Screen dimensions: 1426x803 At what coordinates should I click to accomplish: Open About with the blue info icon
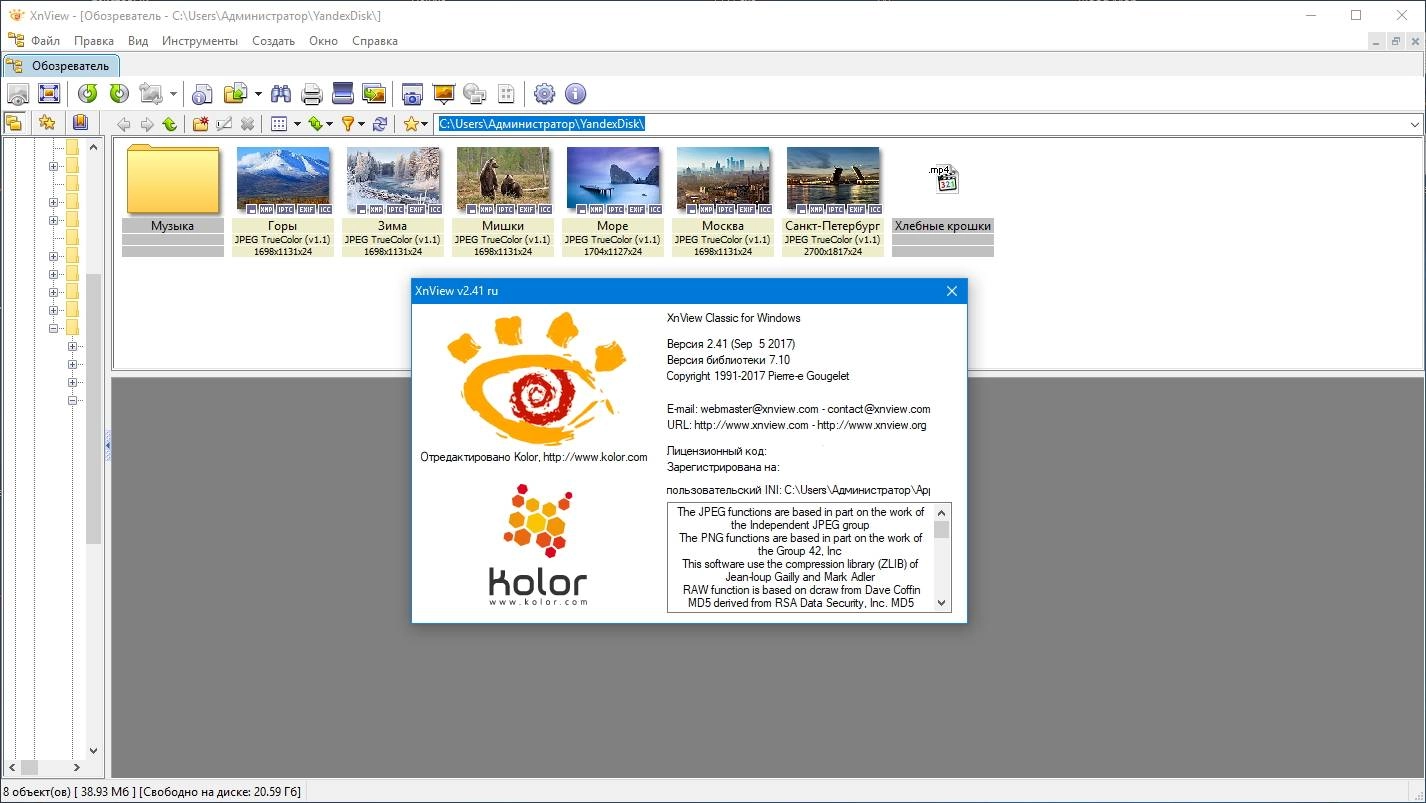[x=575, y=94]
